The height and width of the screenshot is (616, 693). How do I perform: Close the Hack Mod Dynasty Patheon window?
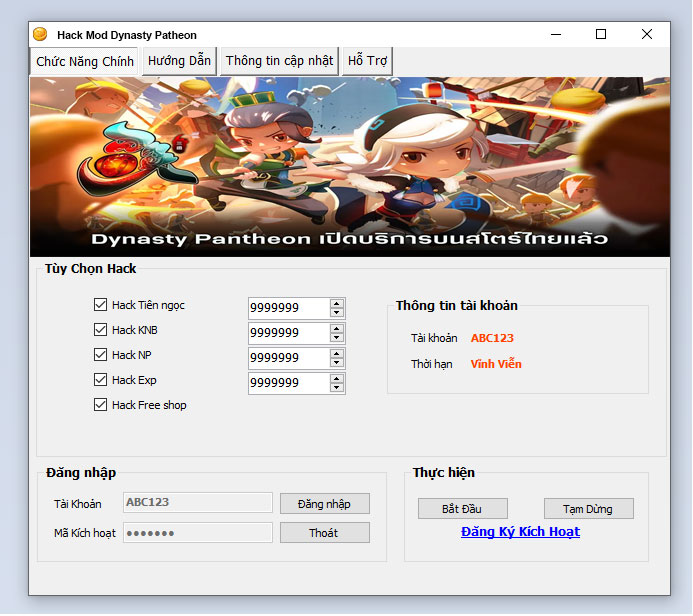pos(647,34)
